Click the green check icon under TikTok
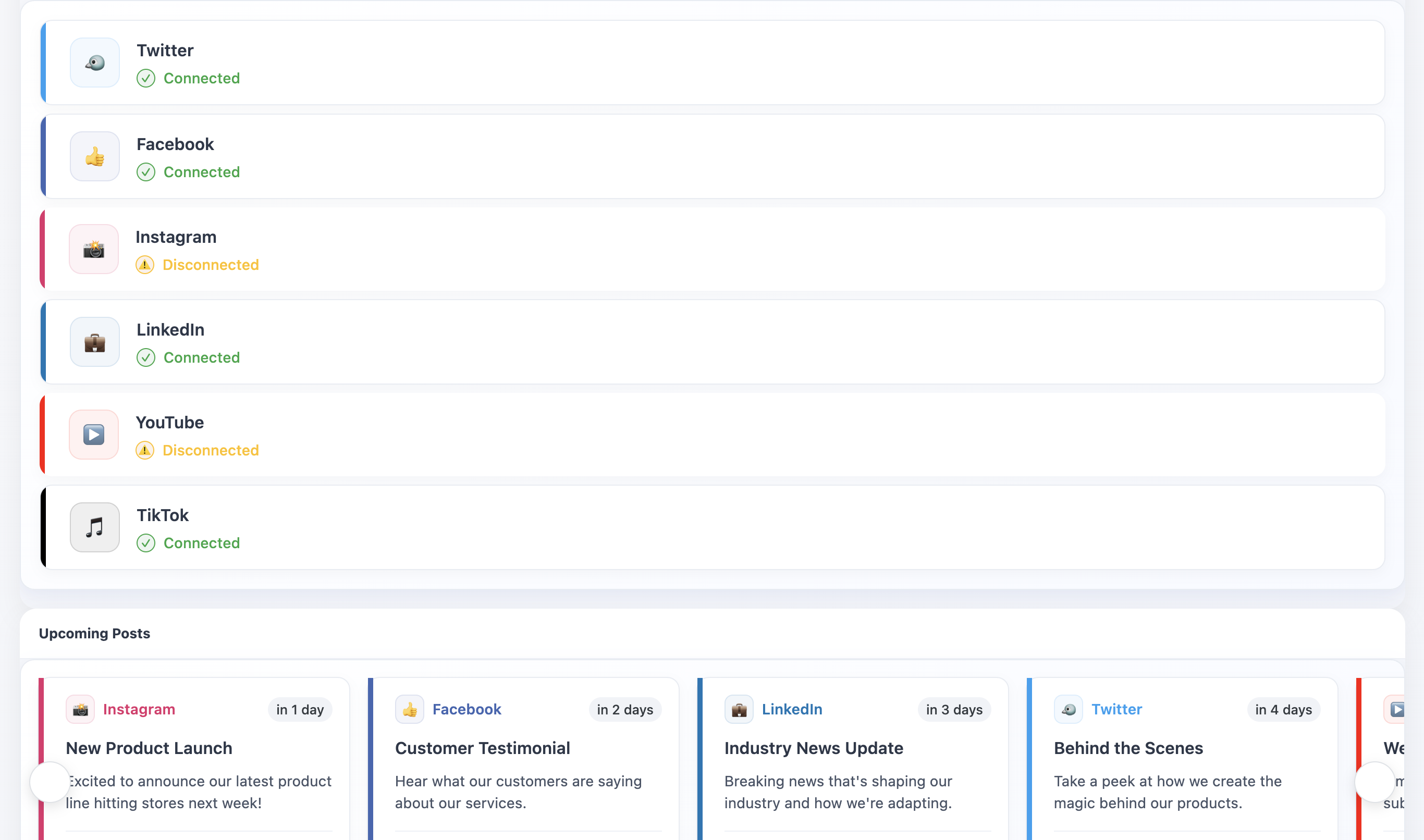This screenshot has width=1424, height=840. pos(145,543)
